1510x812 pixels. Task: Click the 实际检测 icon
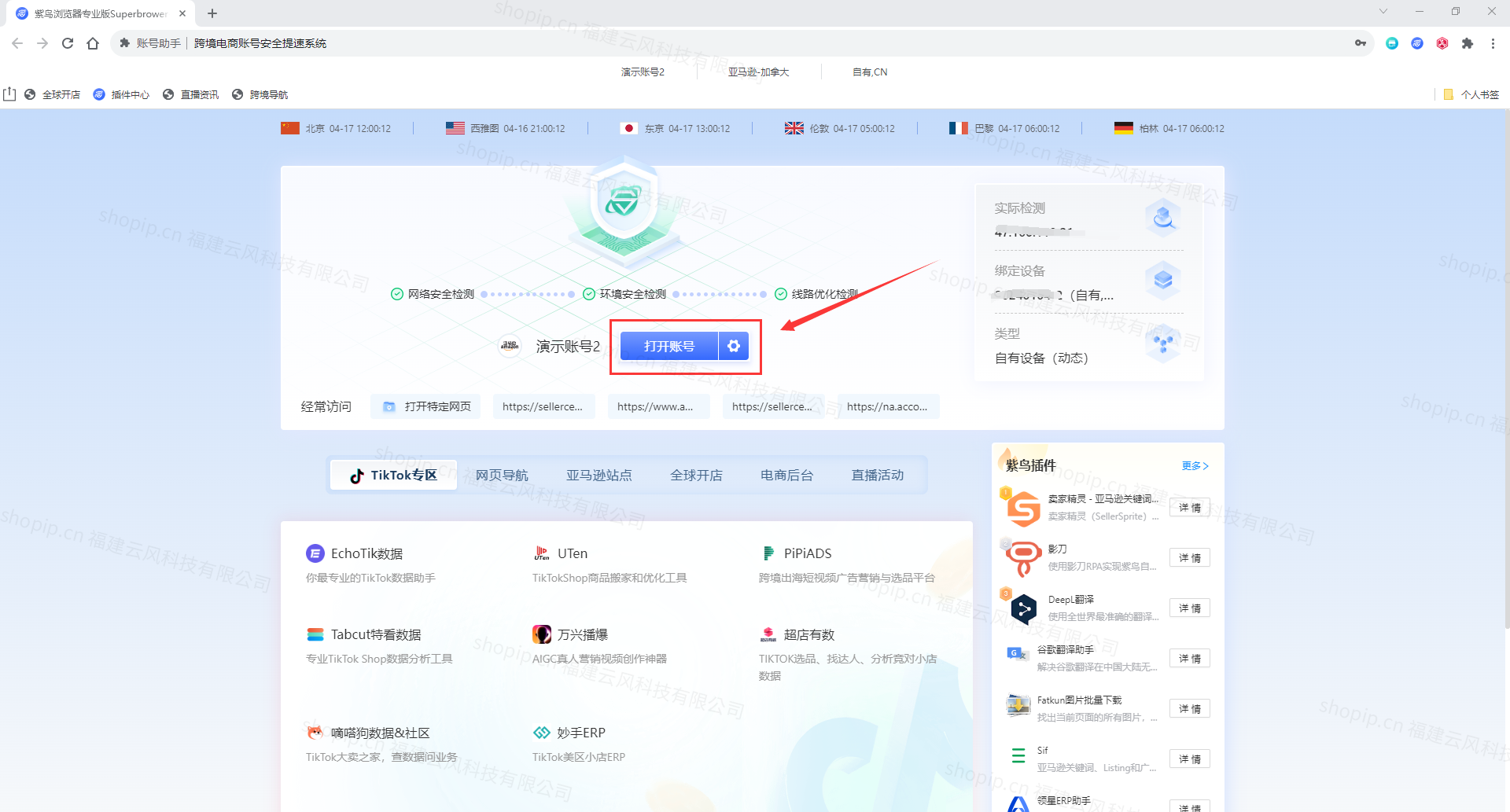coord(1163,218)
